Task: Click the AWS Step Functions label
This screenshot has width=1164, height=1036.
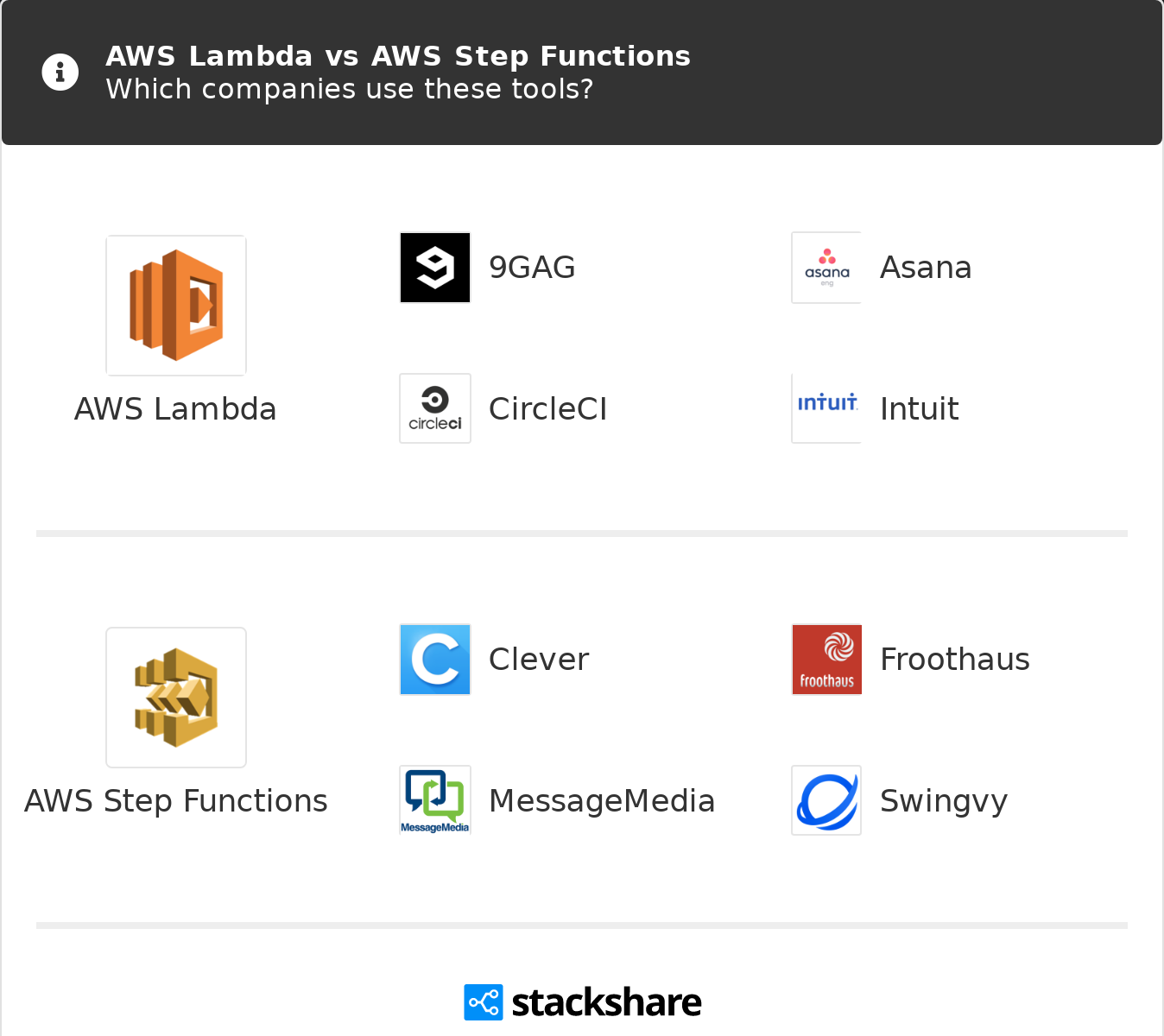Action: tap(176, 801)
